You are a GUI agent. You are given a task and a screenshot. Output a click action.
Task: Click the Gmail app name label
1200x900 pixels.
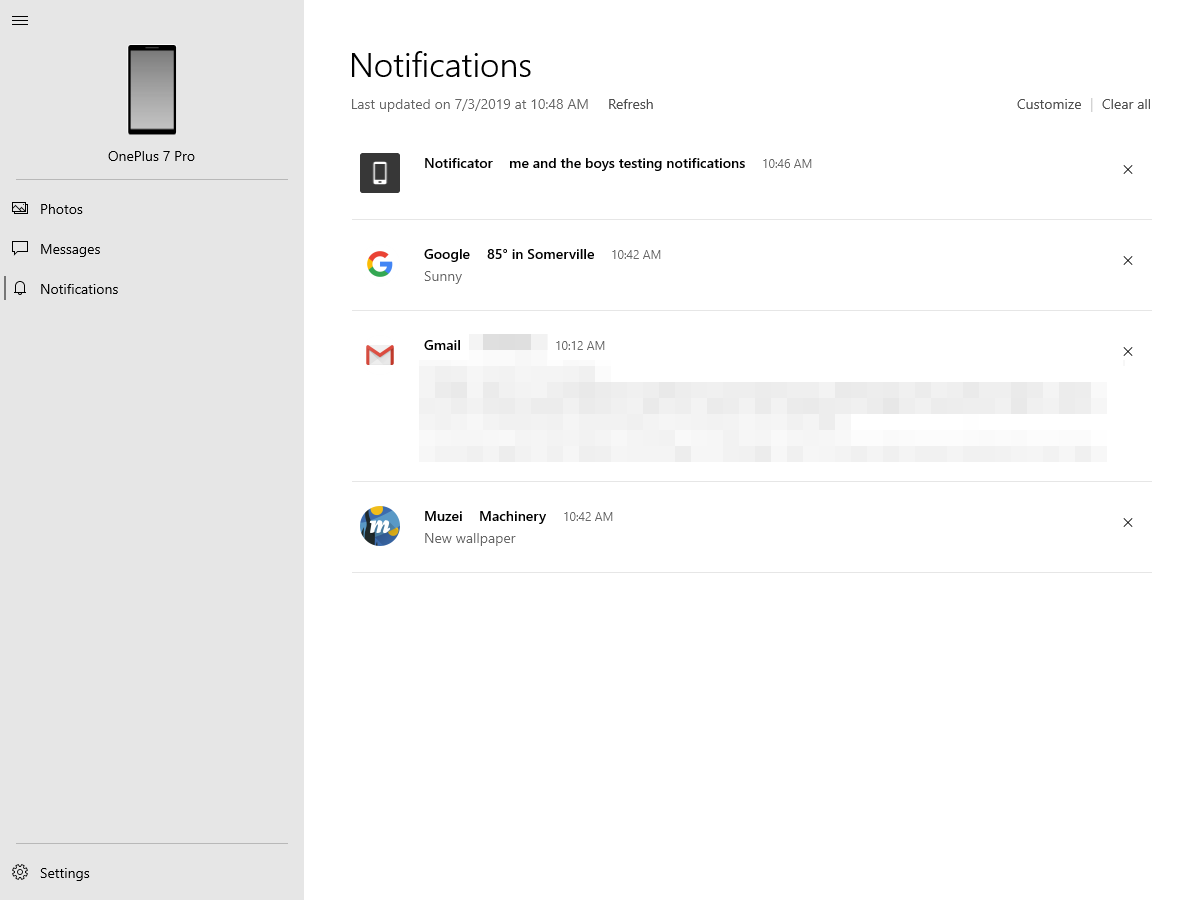[x=442, y=345]
